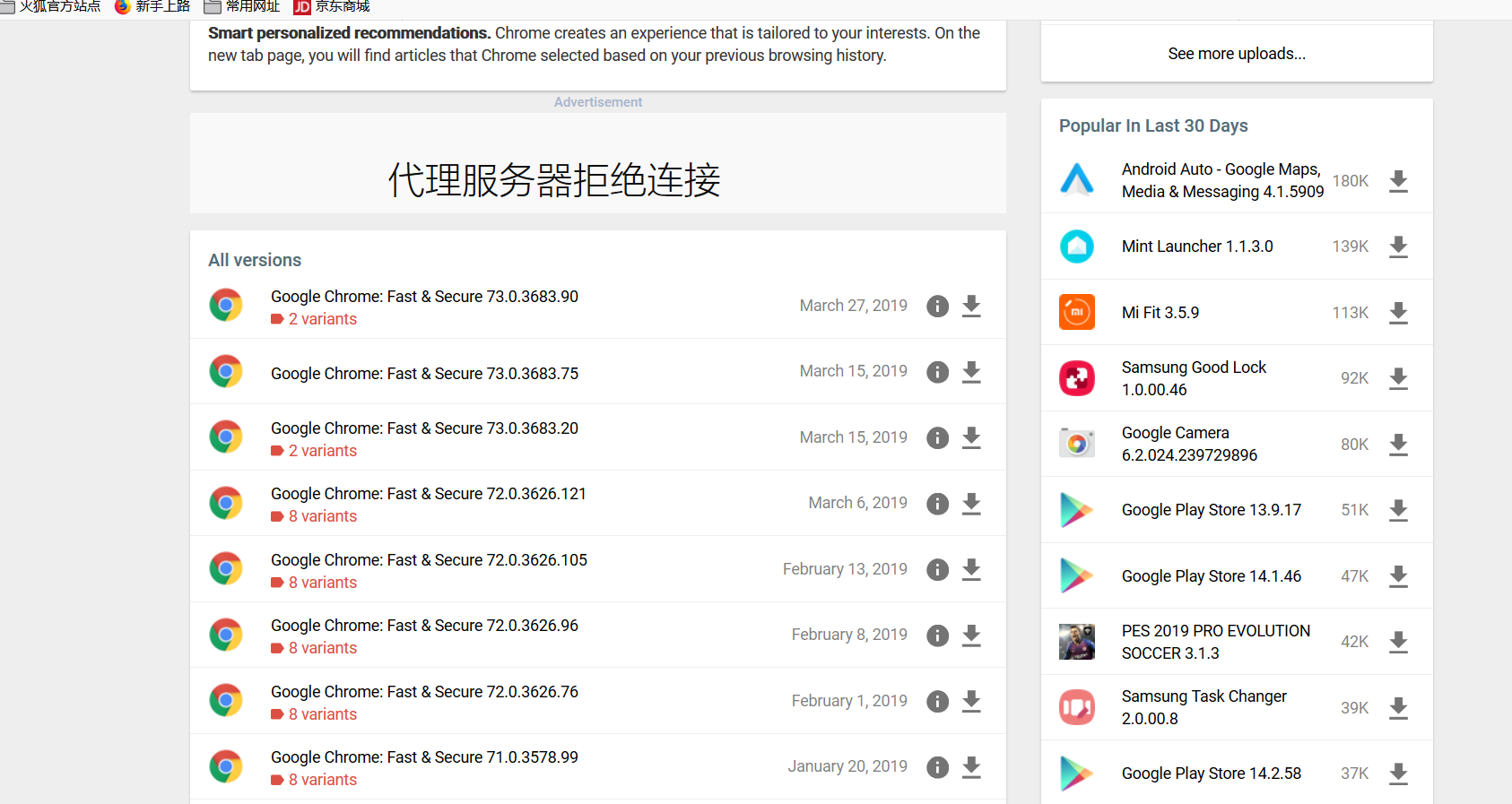This screenshot has width=1512, height=804.
Task: Open info icon for Chrome 71.0.3578.99
Action: (937, 767)
